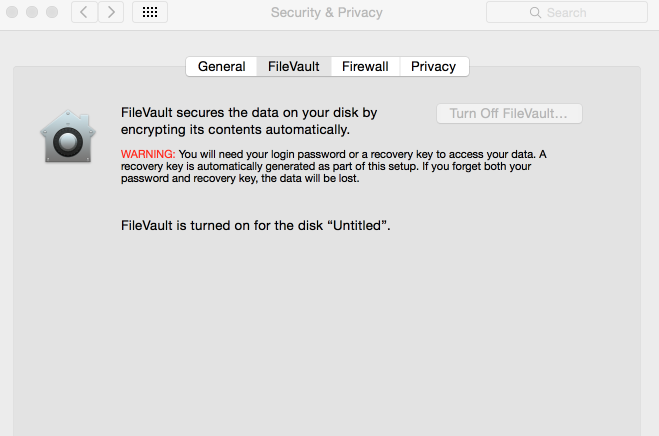Zoom the window with third traffic light
The height and width of the screenshot is (436, 659).
coord(52,12)
